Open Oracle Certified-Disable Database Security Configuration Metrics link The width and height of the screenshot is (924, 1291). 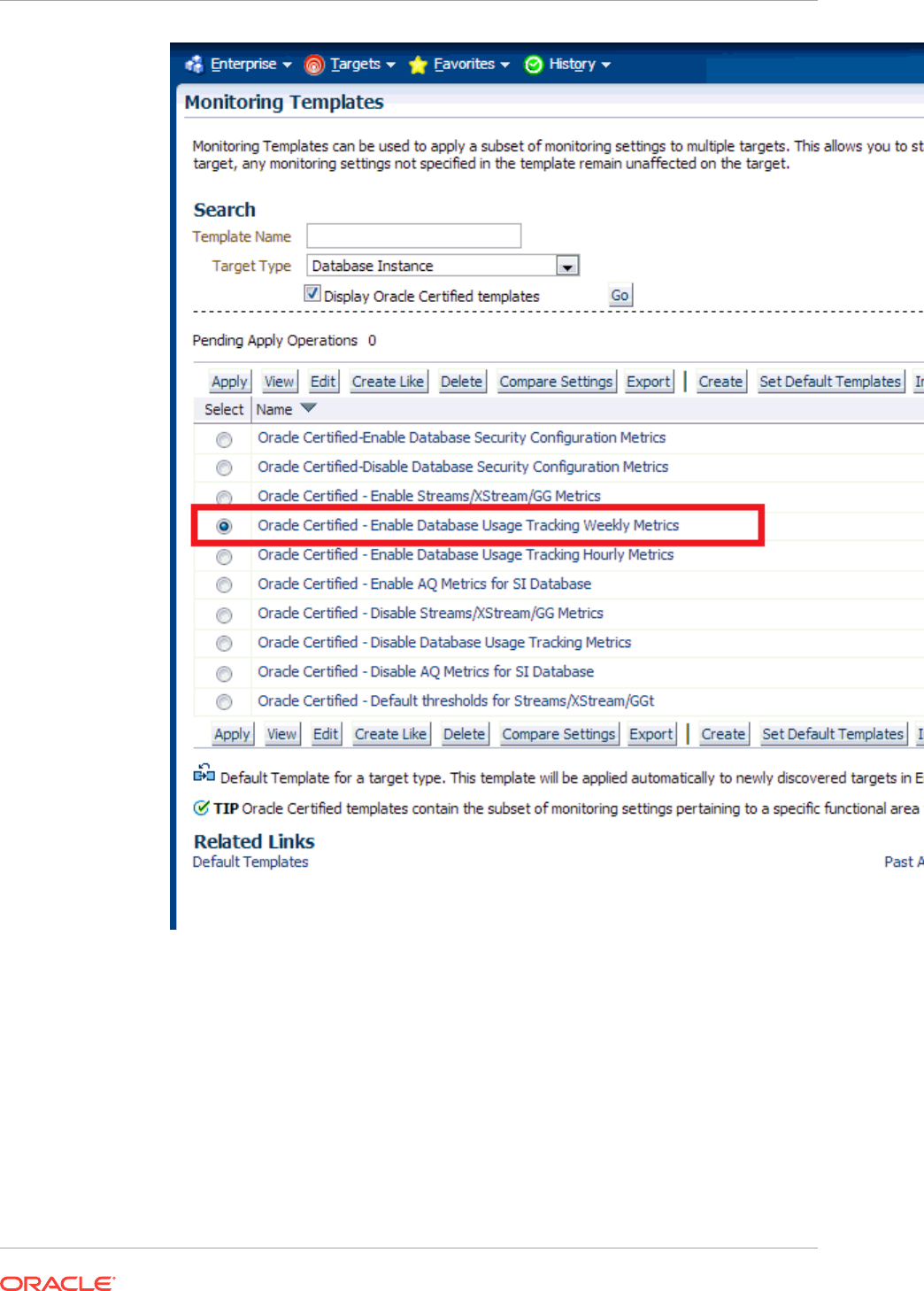[463, 467]
